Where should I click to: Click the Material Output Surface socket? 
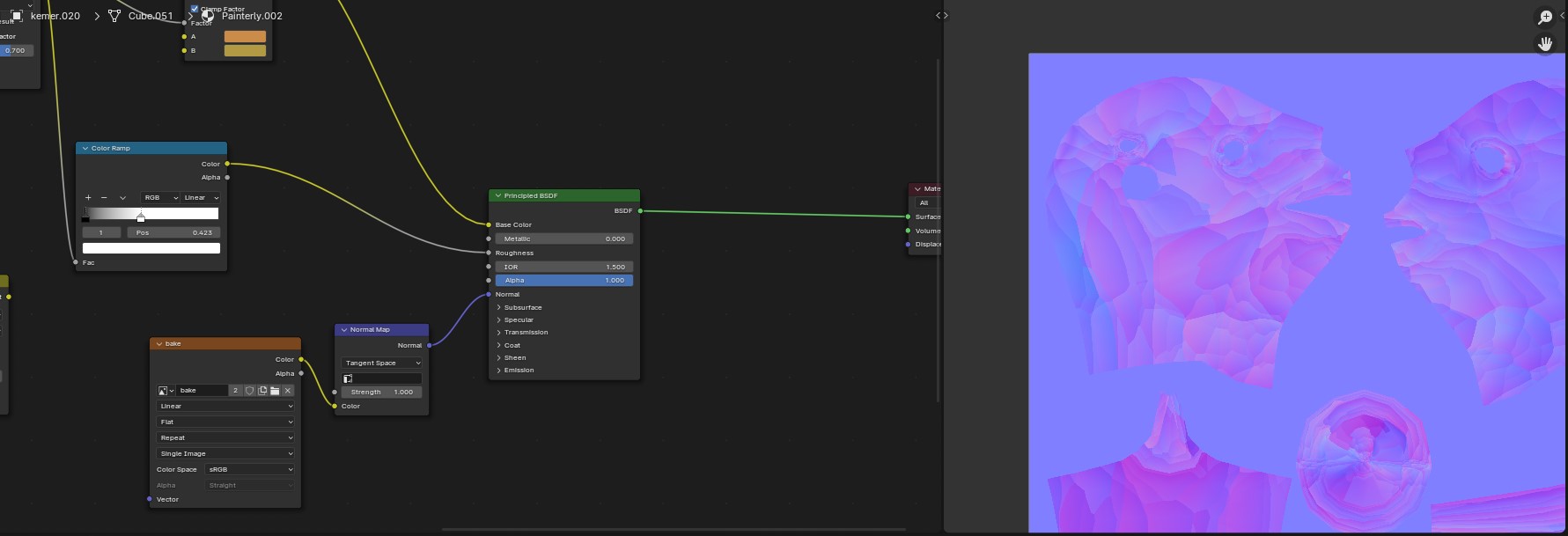tap(908, 217)
